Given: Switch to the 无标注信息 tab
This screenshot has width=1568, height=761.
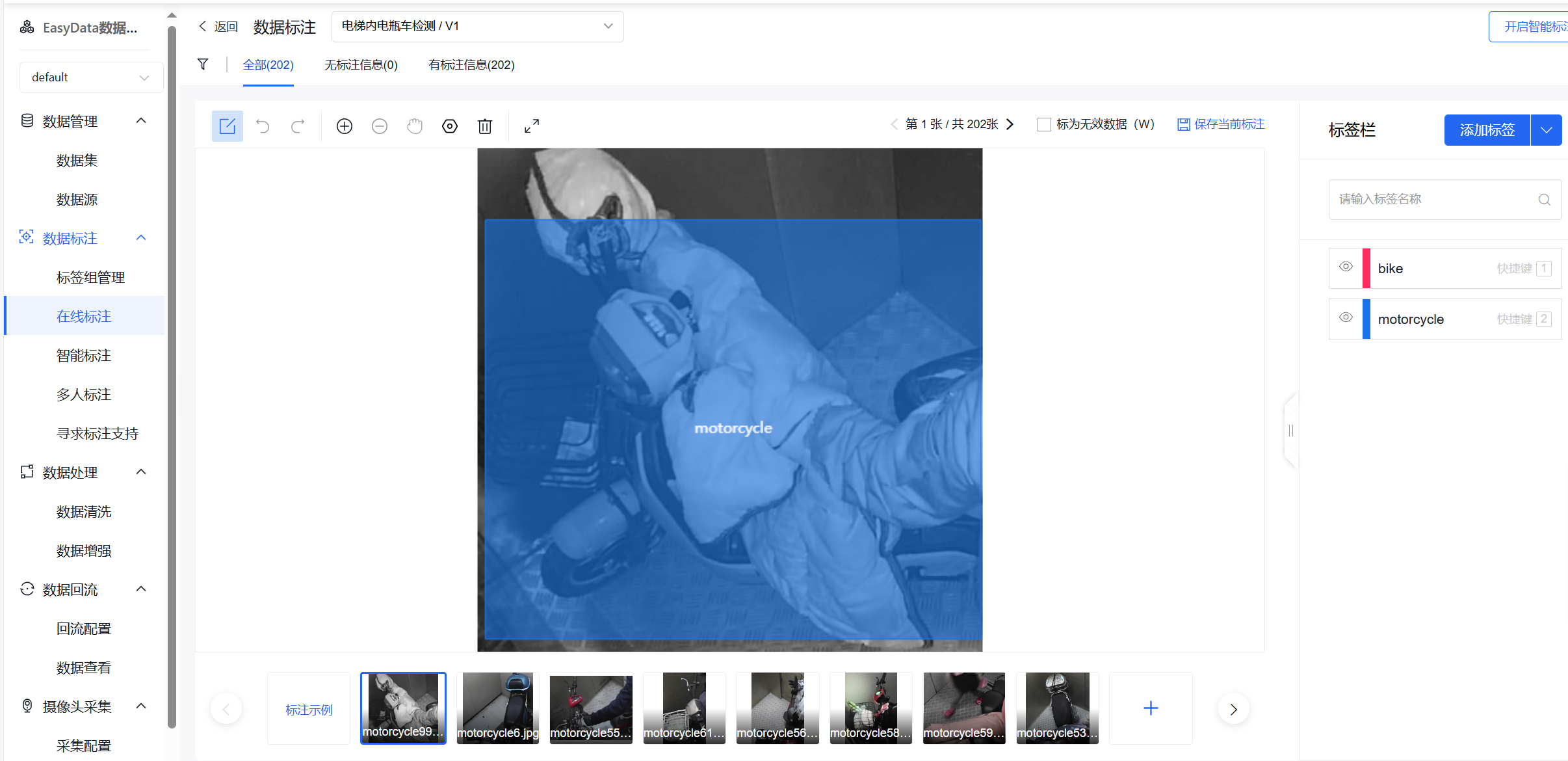Looking at the screenshot, I should tap(361, 64).
